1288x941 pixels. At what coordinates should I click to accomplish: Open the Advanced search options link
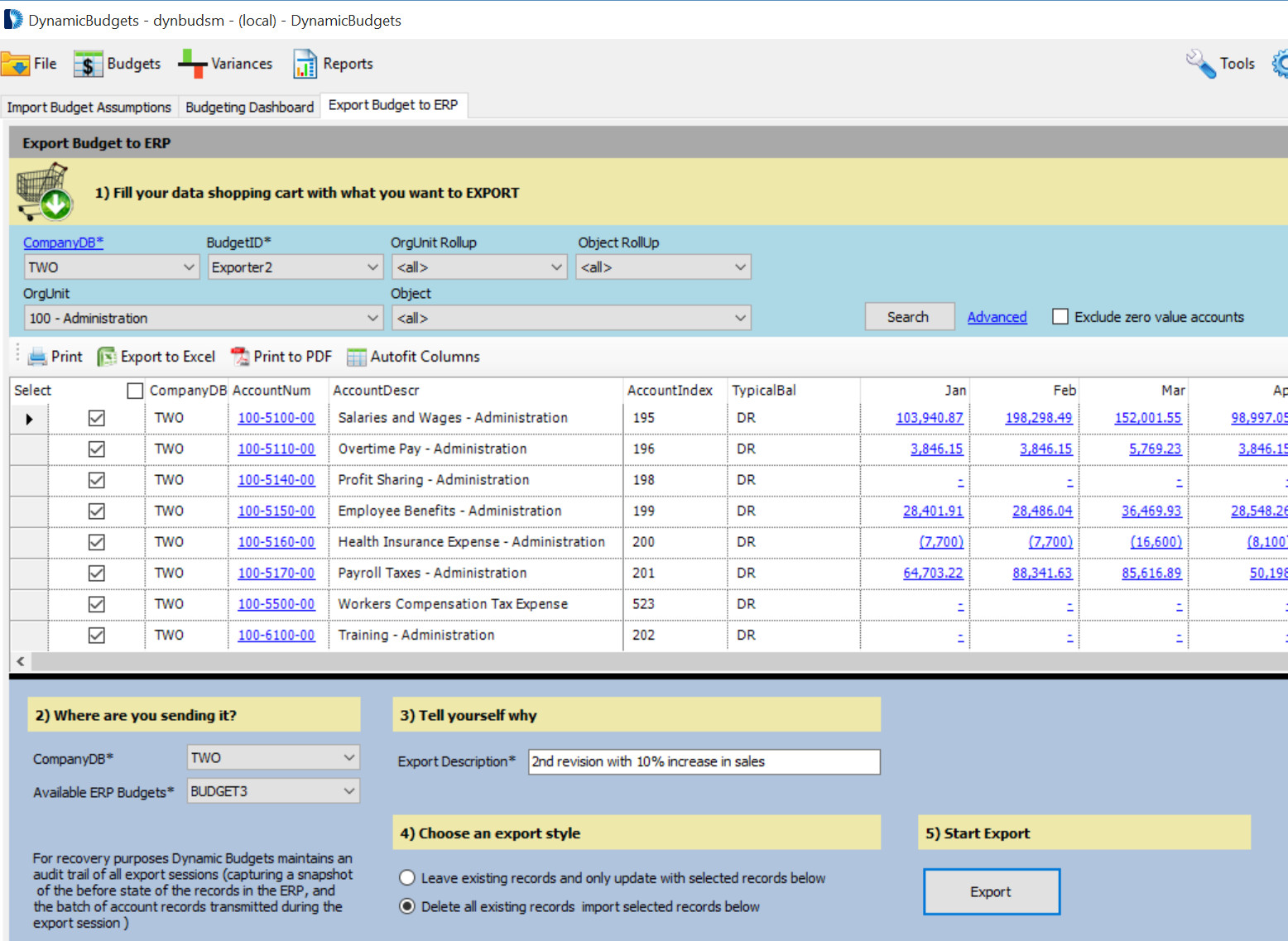coord(997,316)
